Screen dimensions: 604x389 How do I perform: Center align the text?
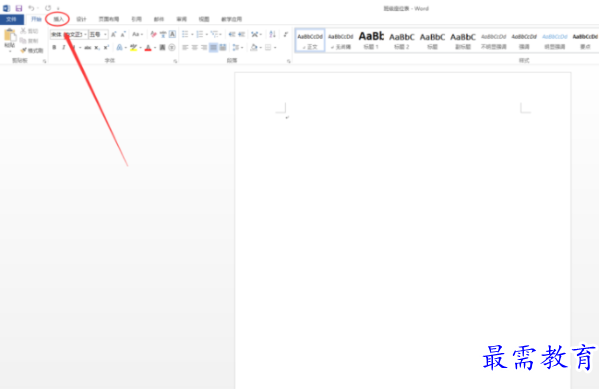(195, 48)
